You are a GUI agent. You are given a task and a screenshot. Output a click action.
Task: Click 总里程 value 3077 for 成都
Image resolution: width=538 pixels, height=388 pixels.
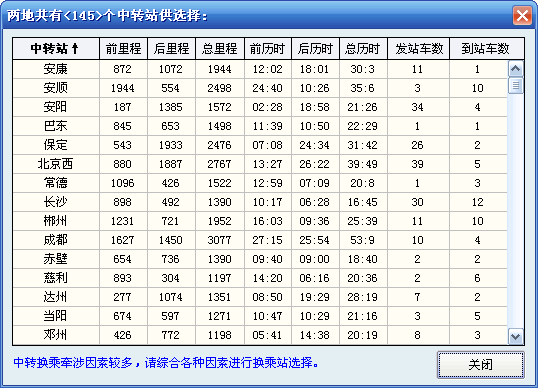click(220, 240)
